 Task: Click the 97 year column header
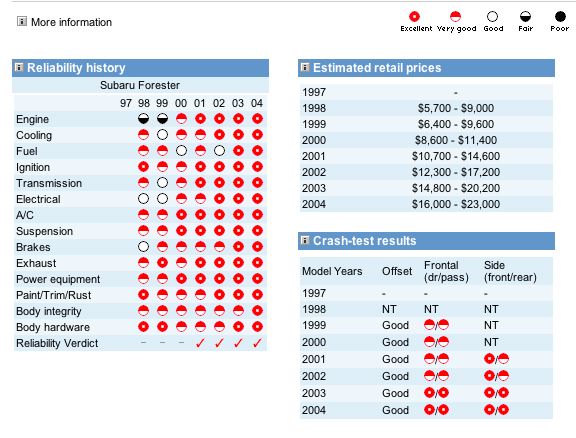(126, 103)
